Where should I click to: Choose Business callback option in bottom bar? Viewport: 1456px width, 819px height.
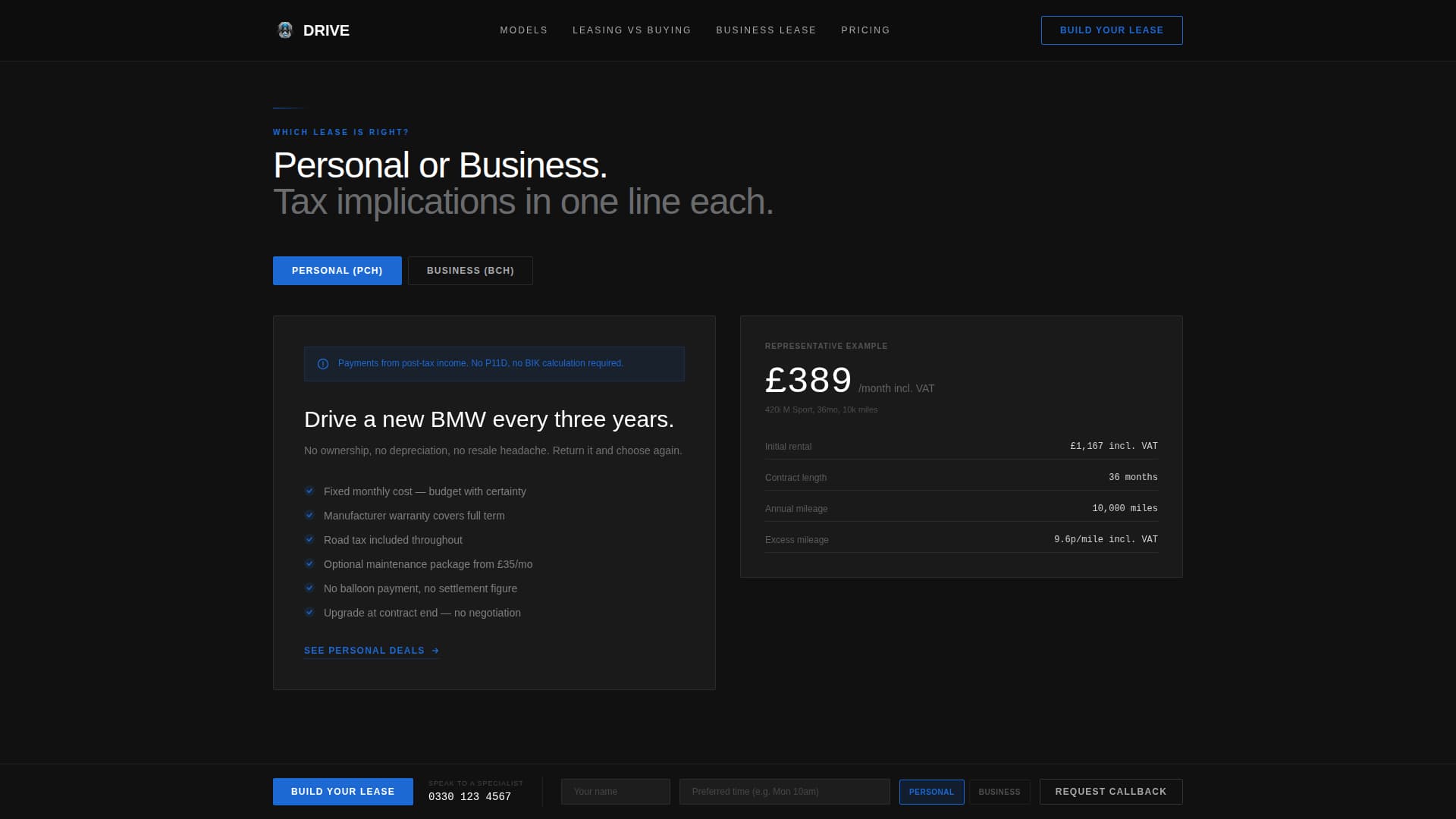[x=999, y=792]
